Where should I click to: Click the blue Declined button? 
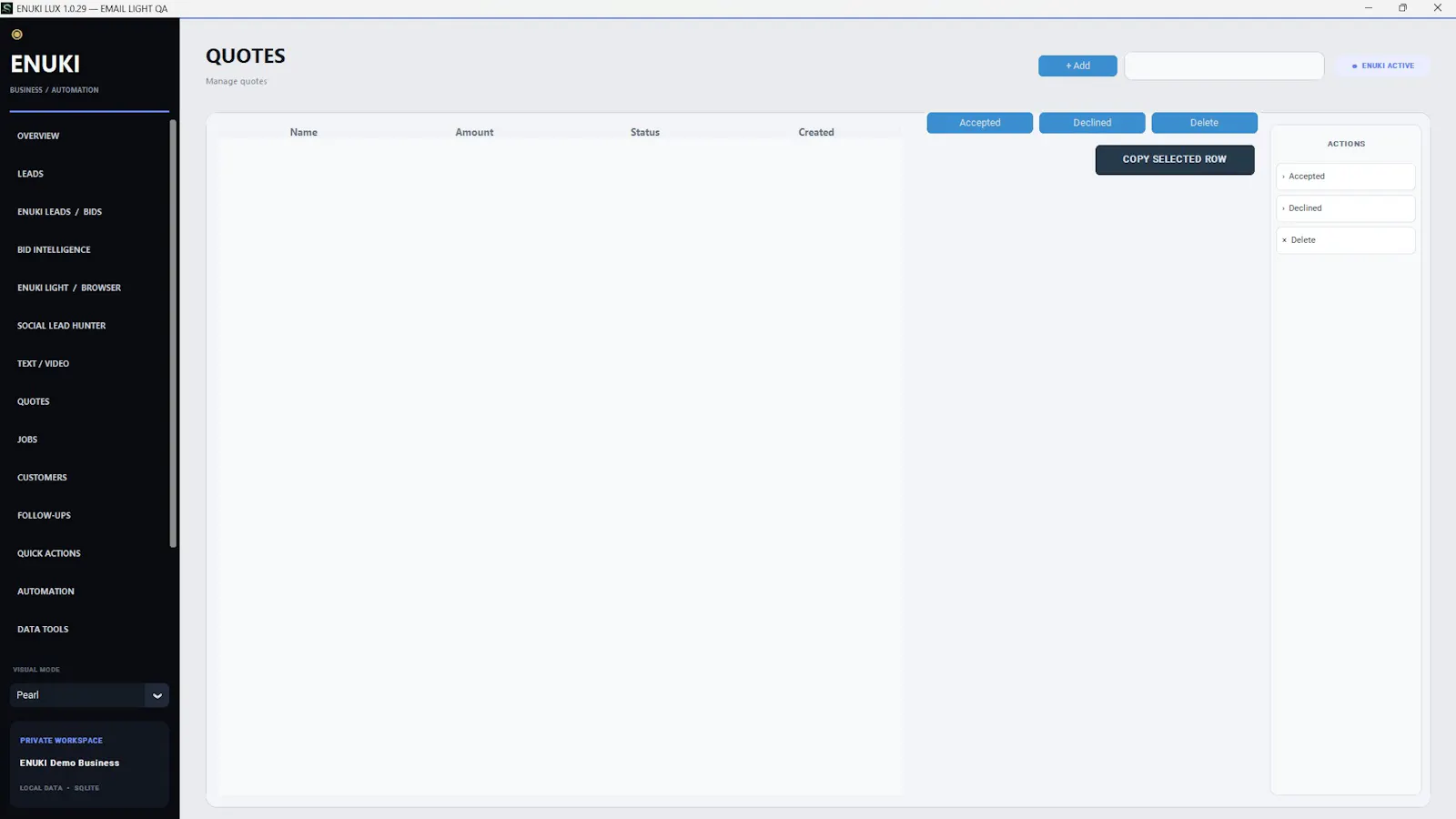click(x=1092, y=123)
